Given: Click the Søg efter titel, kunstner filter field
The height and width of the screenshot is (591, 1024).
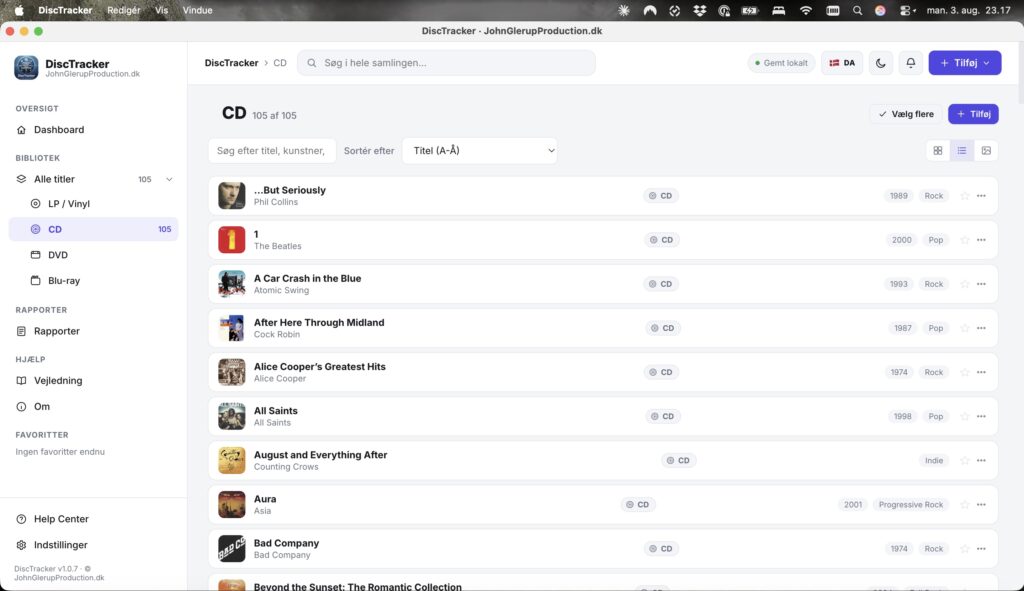Looking at the screenshot, I should point(272,151).
